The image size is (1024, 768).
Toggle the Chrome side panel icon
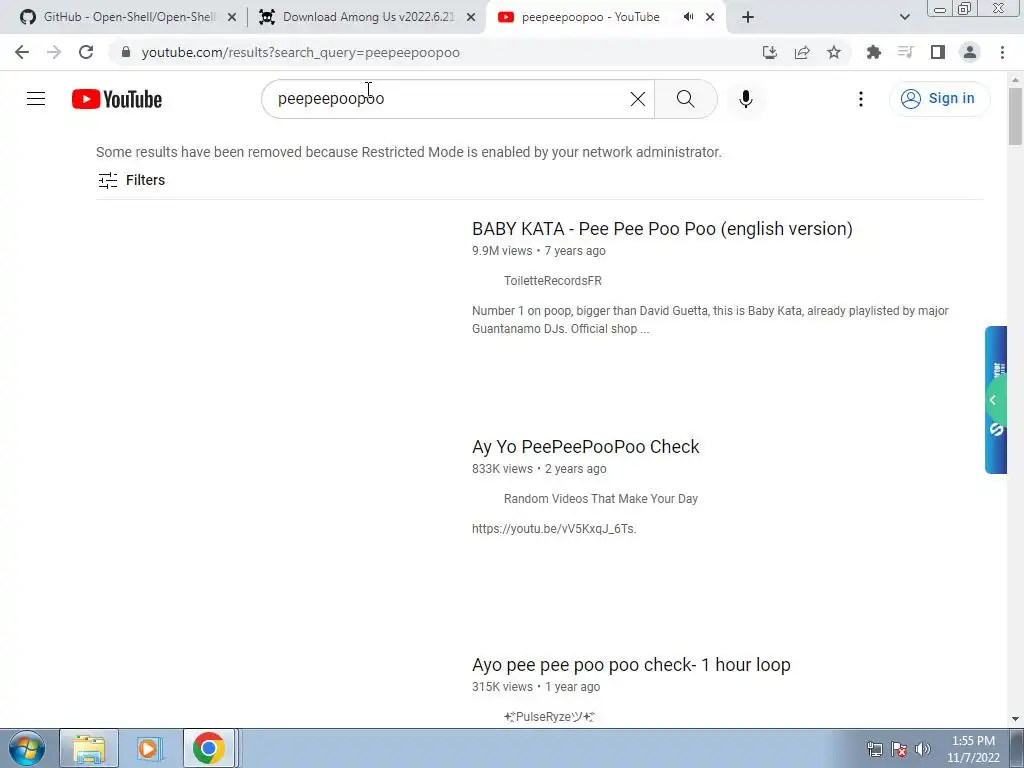tap(938, 52)
